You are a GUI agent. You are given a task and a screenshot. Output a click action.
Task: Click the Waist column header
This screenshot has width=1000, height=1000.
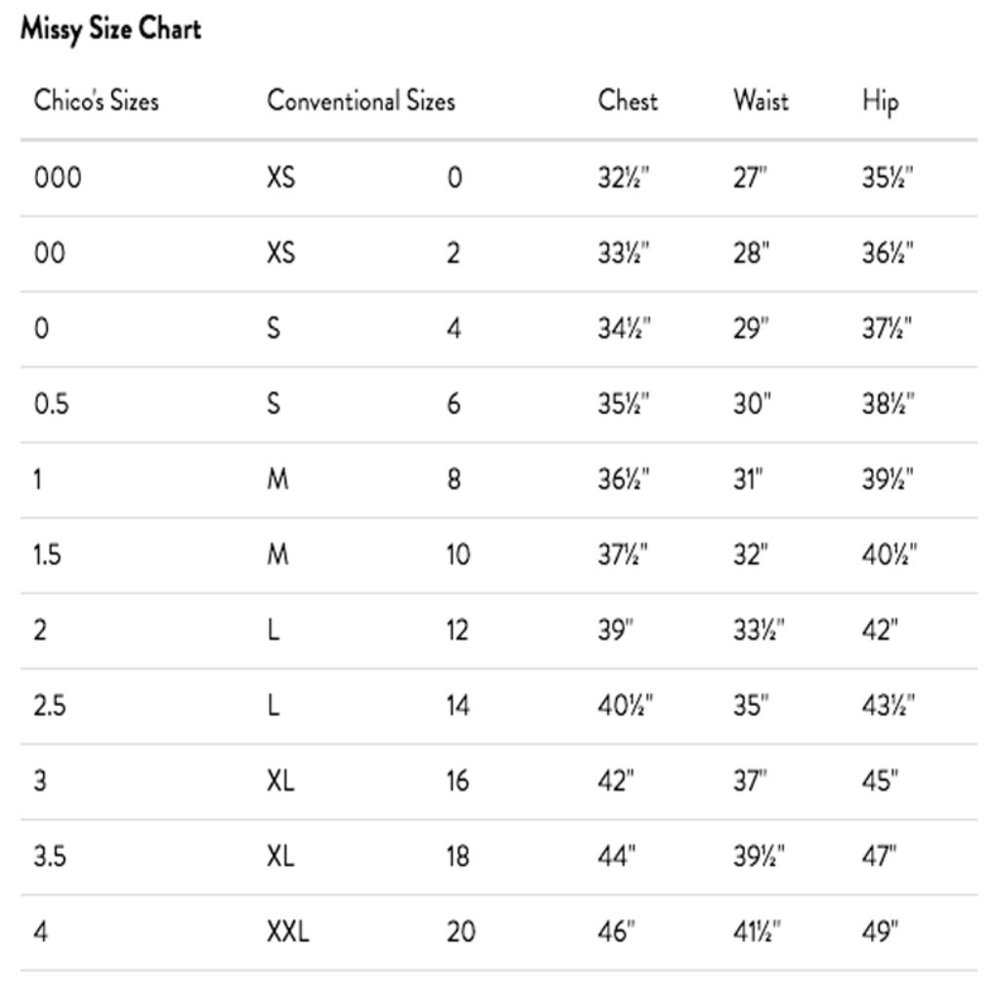click(x=760, y=101)
